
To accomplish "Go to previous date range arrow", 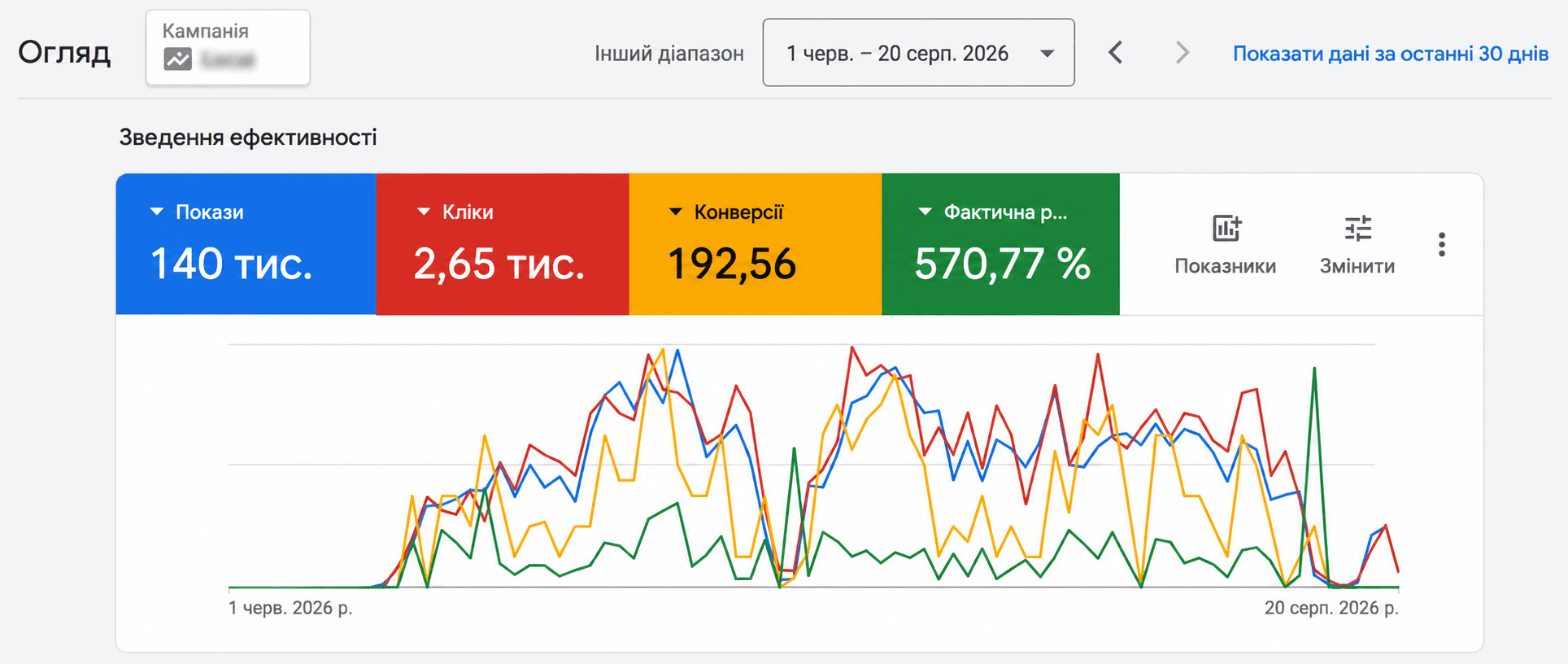I will 1116,53.
